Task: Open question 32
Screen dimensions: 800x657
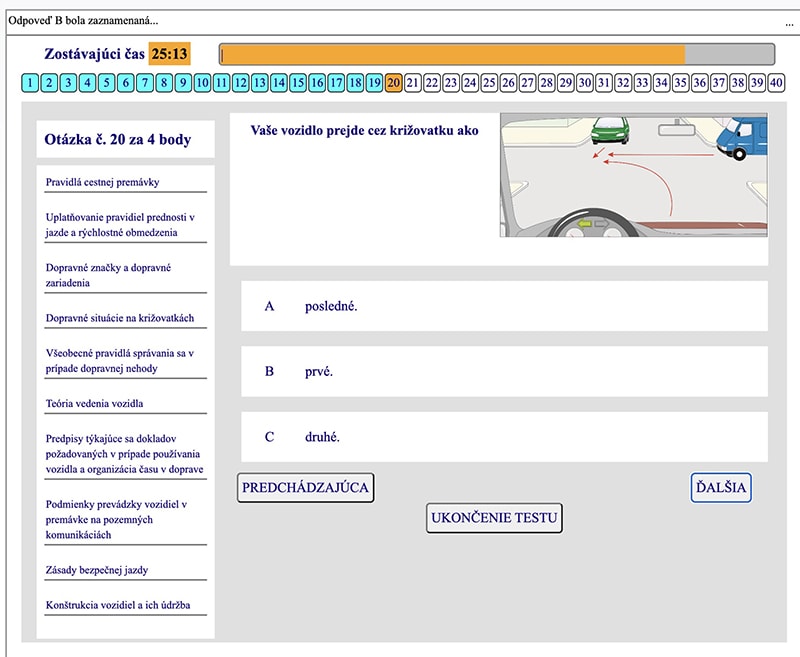Action: [623, 83]
